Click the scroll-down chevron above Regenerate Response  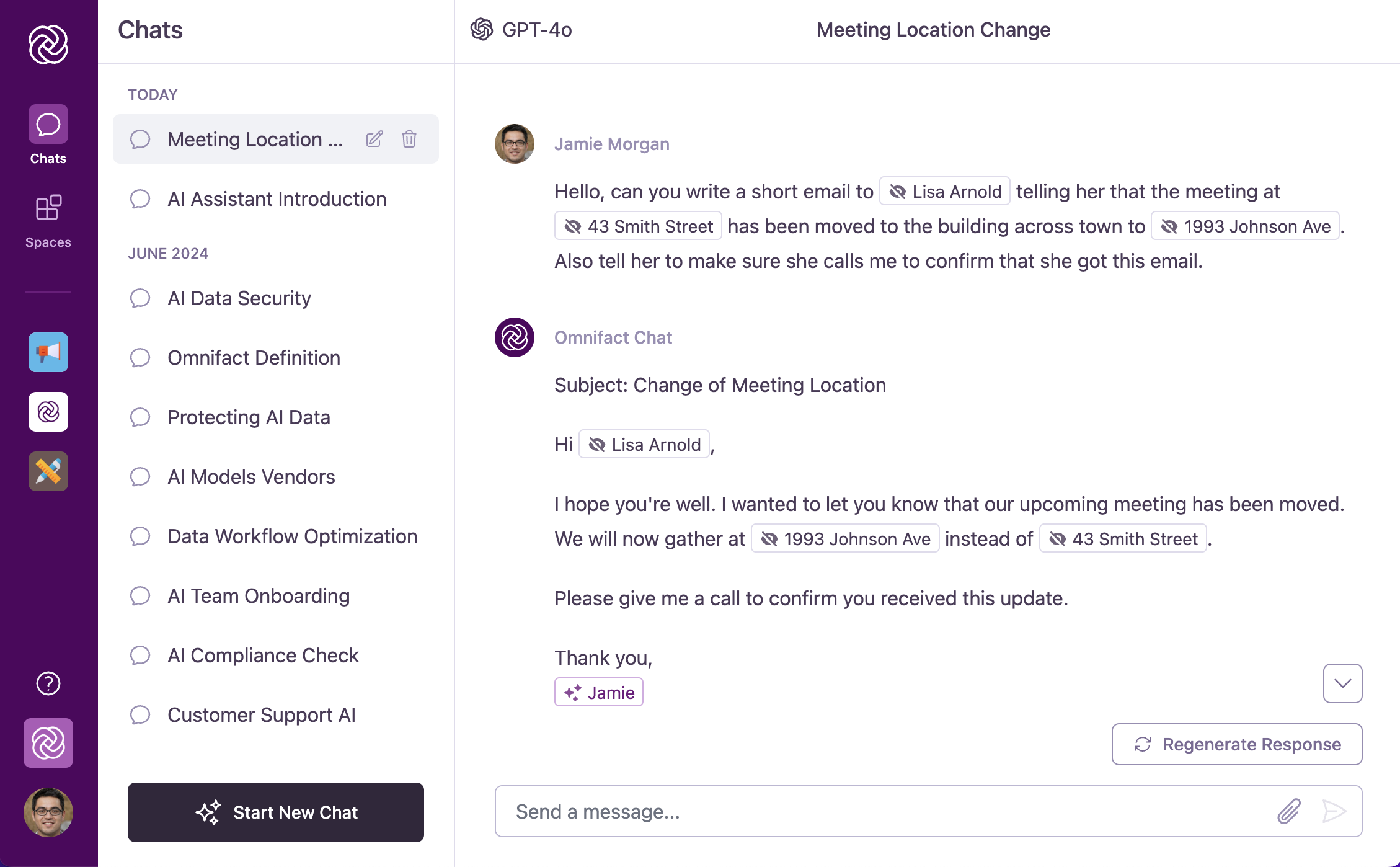point(1342,683)
